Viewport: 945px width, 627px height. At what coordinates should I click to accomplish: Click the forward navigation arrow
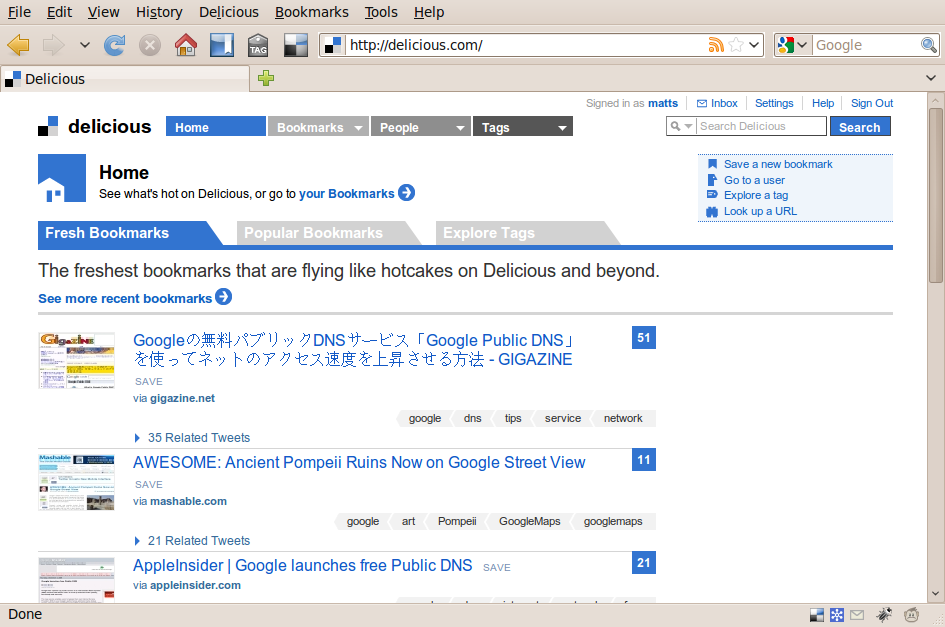tap(54, 45)
